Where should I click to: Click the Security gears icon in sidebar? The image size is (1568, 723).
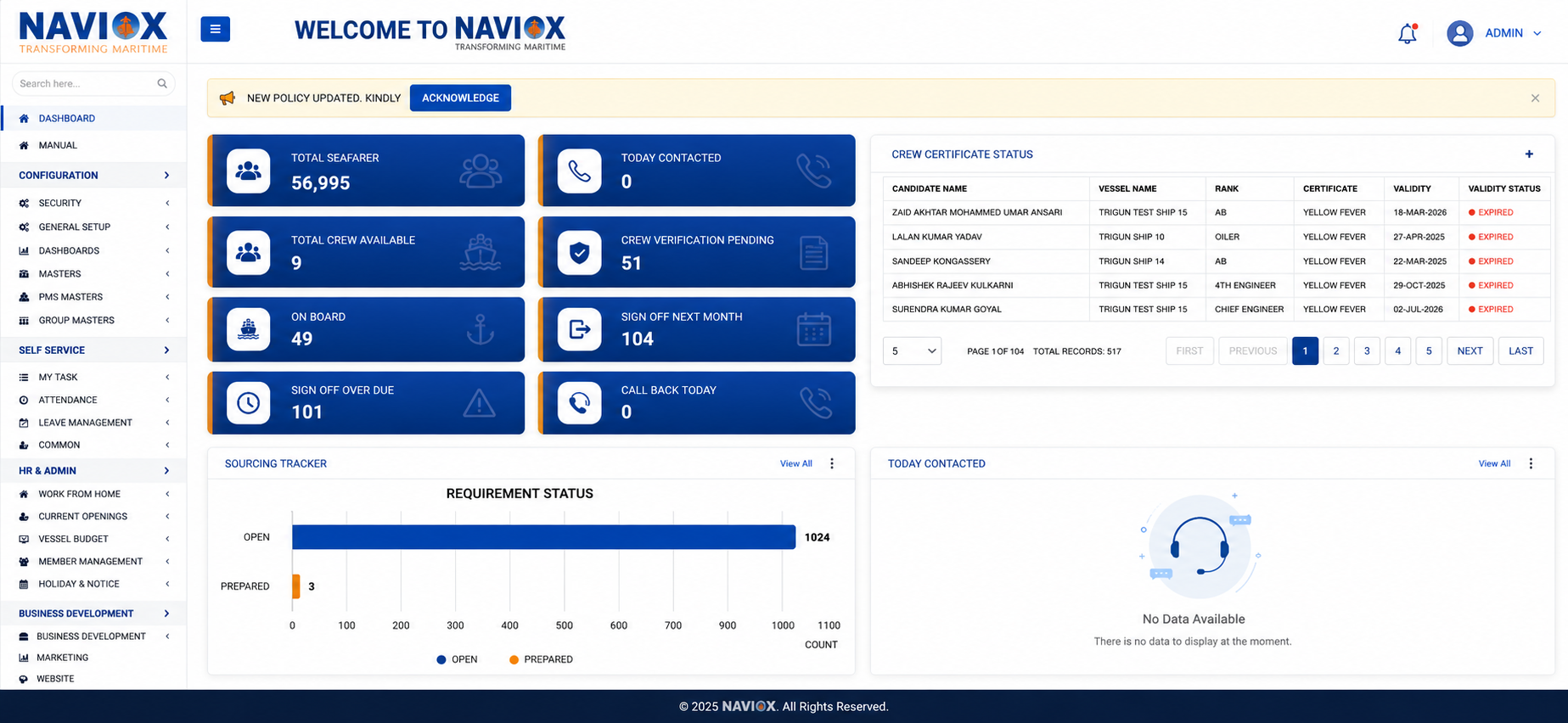tap(24, 204)
